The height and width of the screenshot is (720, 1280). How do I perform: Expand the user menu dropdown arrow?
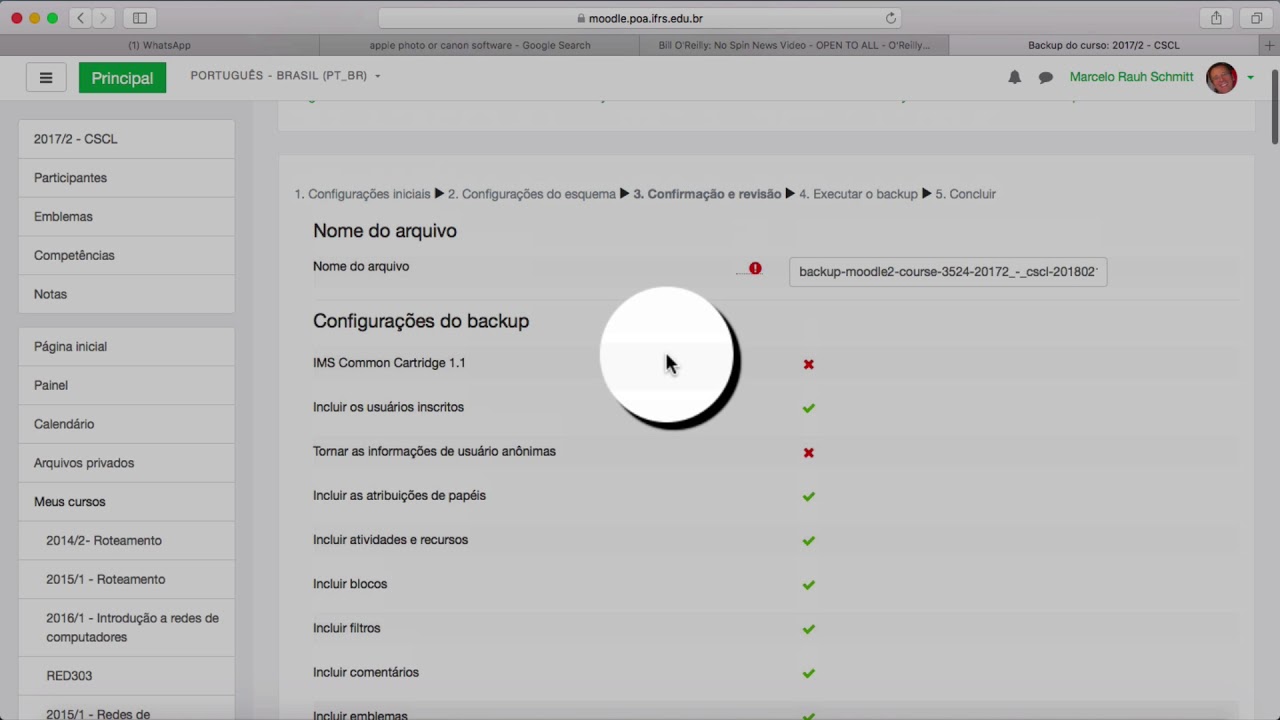[1250, 78]
